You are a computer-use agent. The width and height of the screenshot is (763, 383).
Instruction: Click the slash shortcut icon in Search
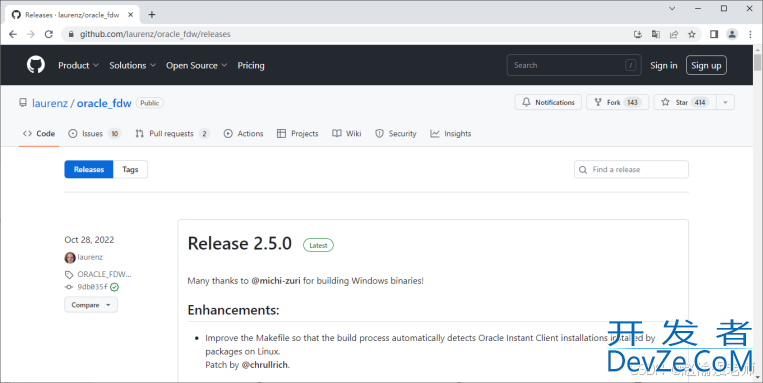coord(631,65)
